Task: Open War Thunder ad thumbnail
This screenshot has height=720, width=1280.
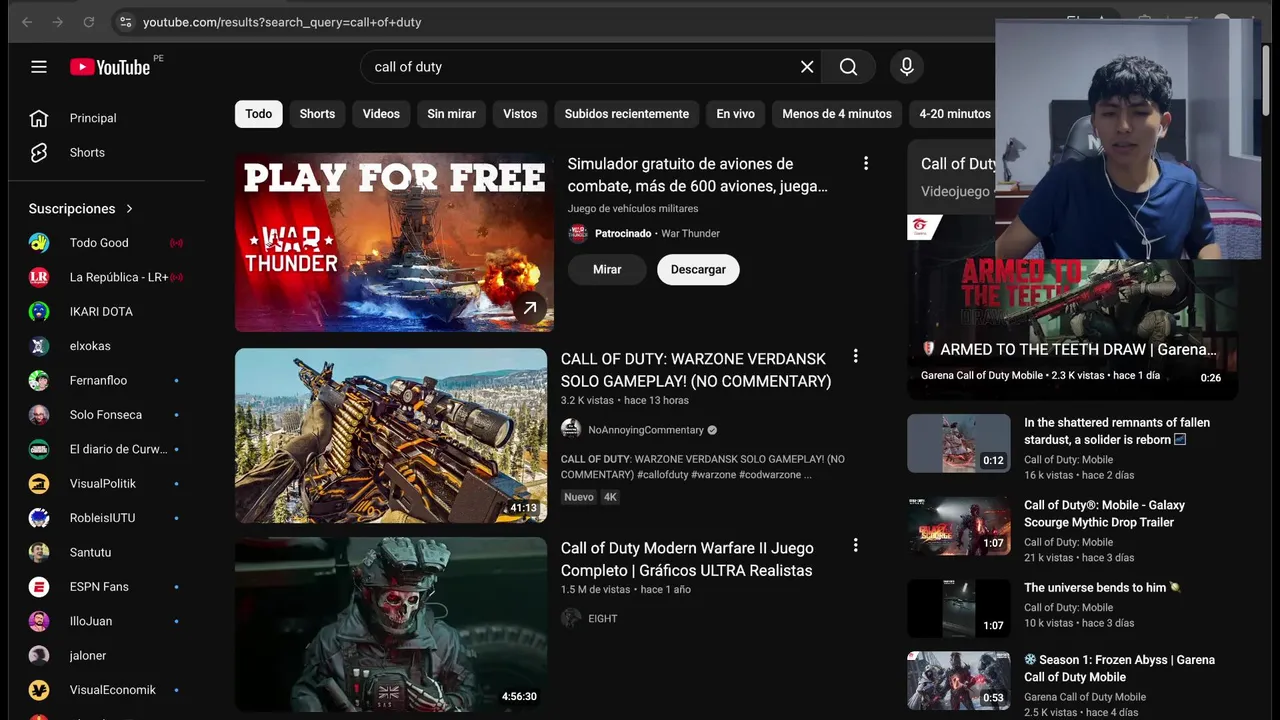Action: (394, 242)
